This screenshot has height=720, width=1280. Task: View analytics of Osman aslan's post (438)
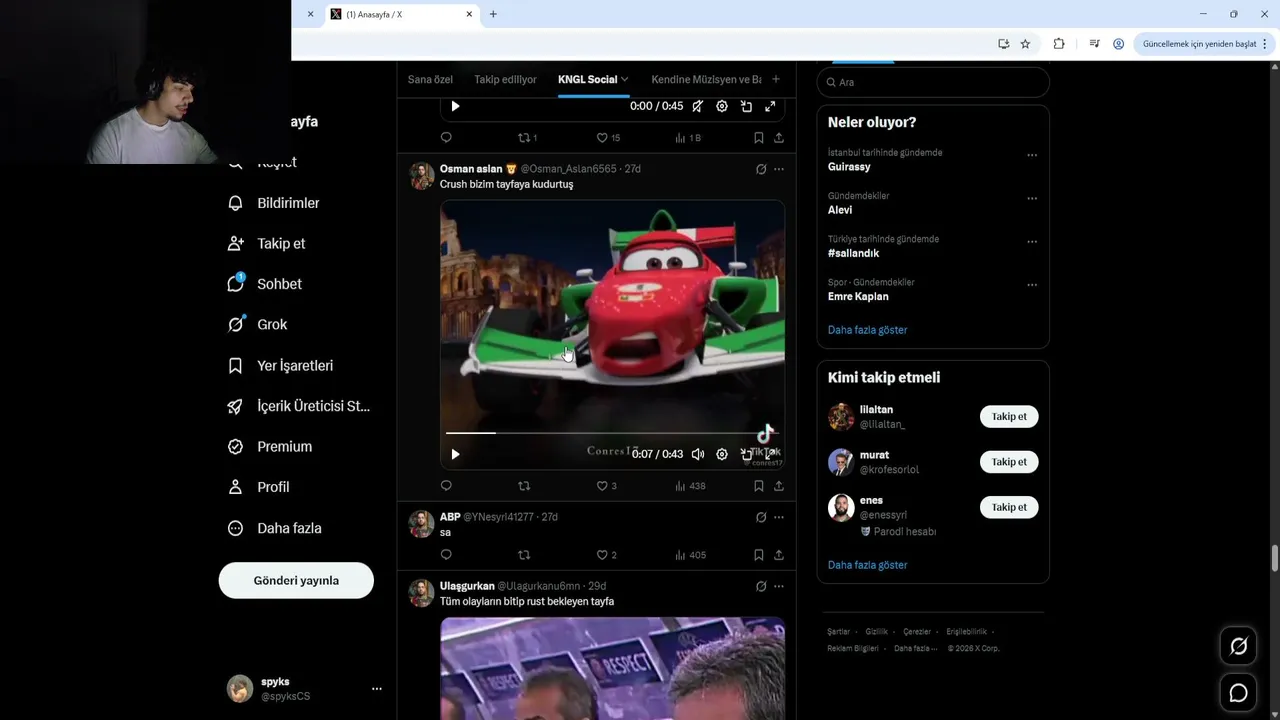click(x=690, y=486)
